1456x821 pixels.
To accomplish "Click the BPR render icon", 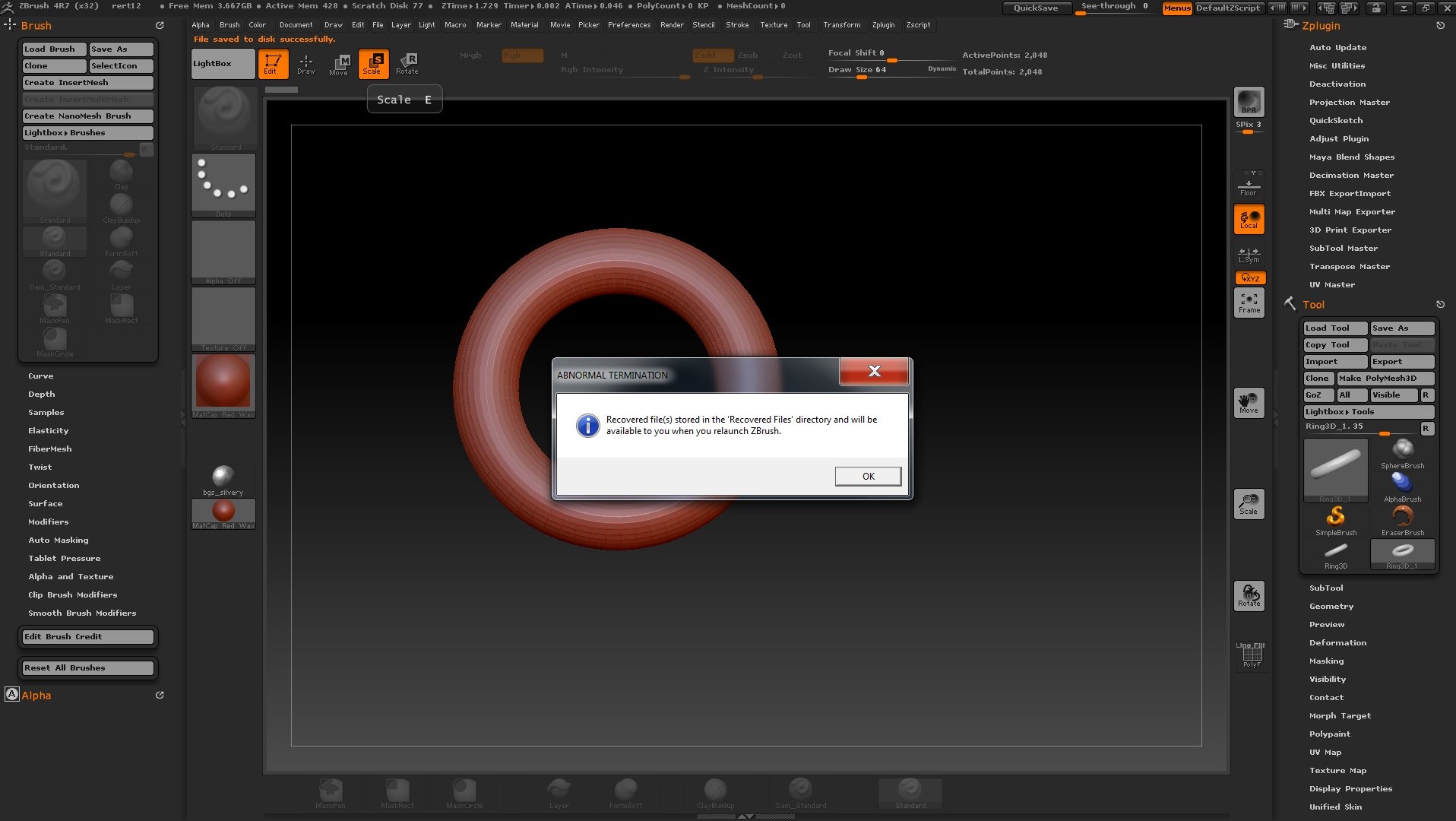I will click(x=1249, y=102).
